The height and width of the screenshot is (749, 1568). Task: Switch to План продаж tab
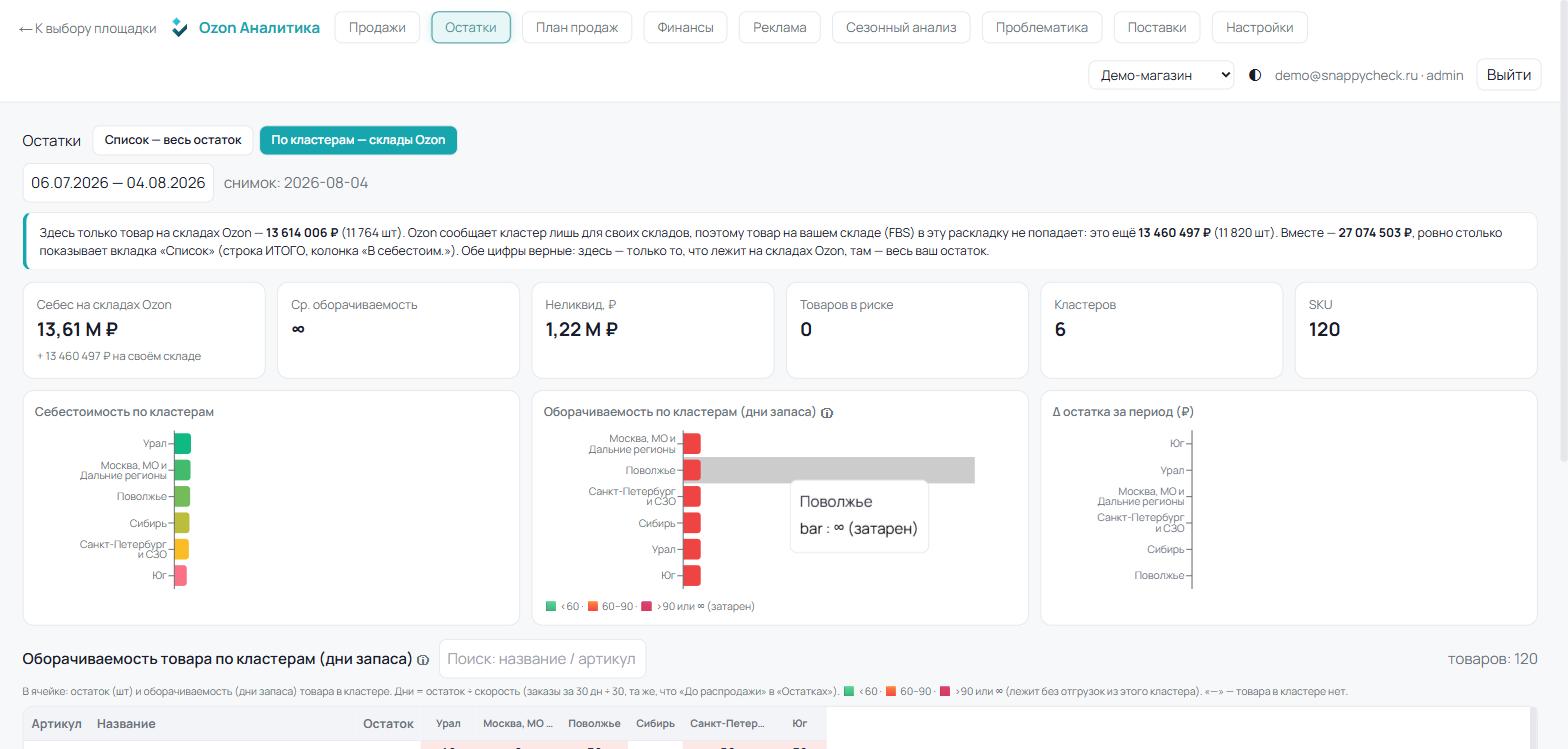[577, 27]
